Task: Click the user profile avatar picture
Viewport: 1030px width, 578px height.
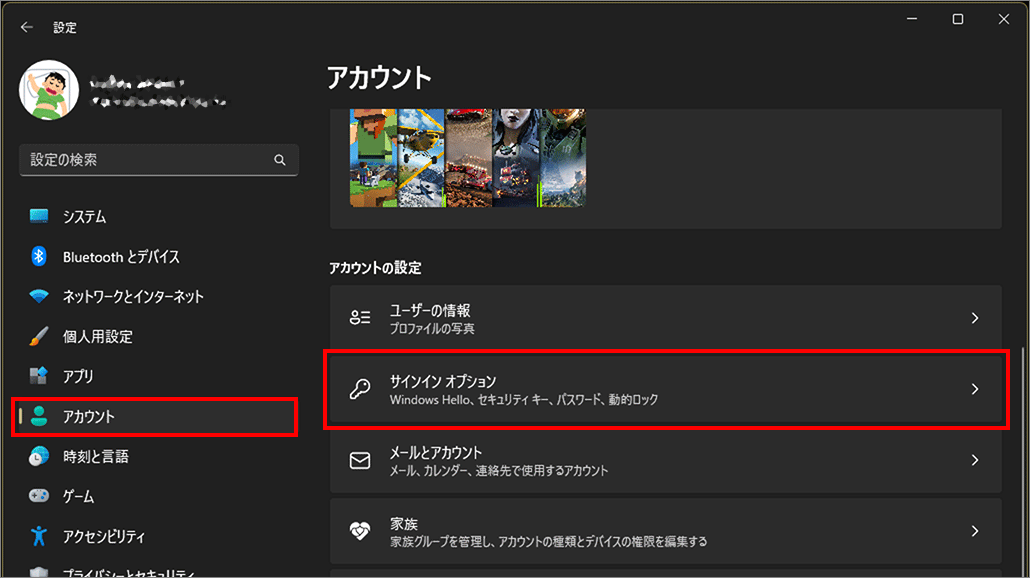Action: pos(49,90)
